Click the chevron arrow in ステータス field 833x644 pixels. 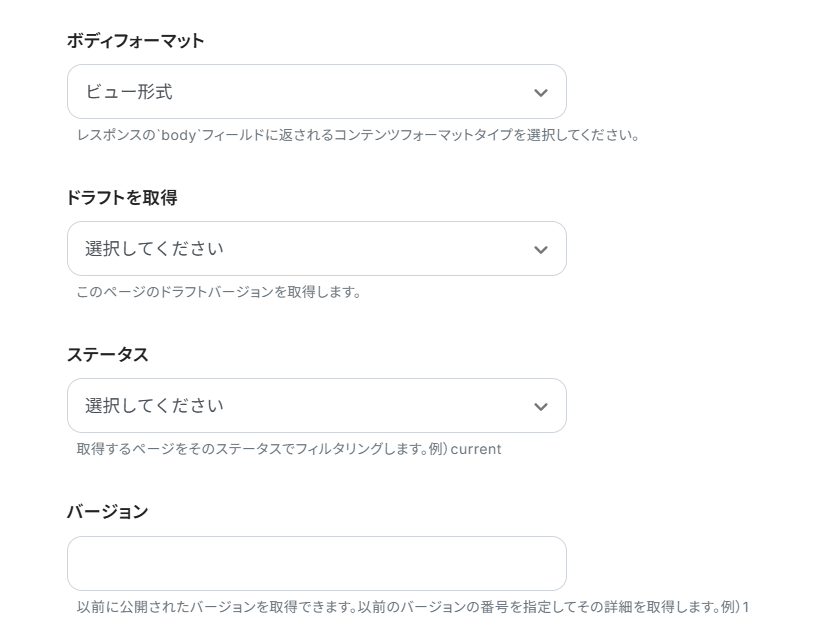tap(541, 406)
